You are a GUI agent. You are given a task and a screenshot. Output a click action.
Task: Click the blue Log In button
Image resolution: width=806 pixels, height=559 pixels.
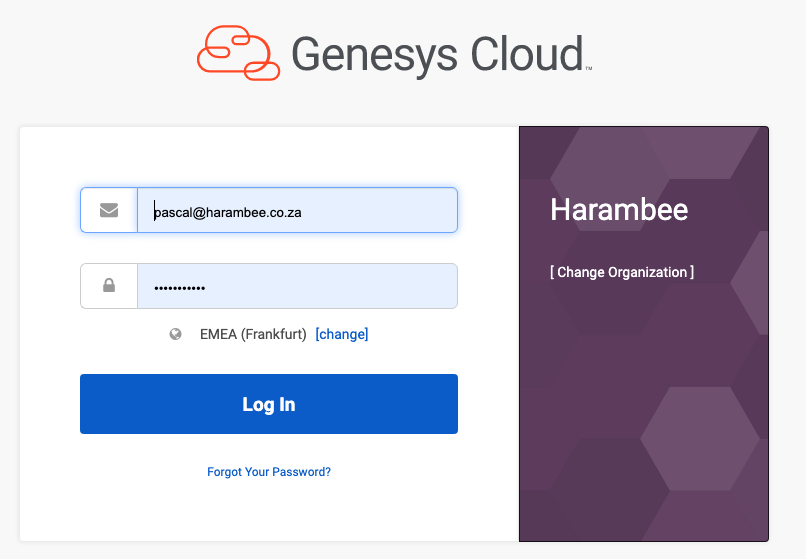click(x=269, y=404)
